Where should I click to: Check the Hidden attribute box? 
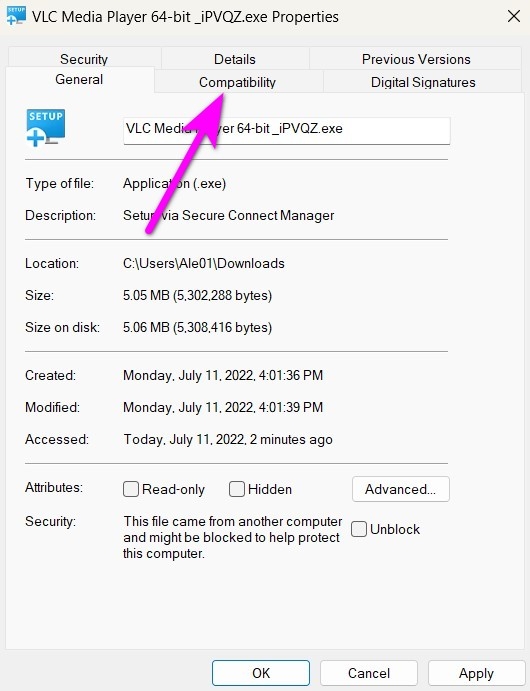(x=237, y=489)
